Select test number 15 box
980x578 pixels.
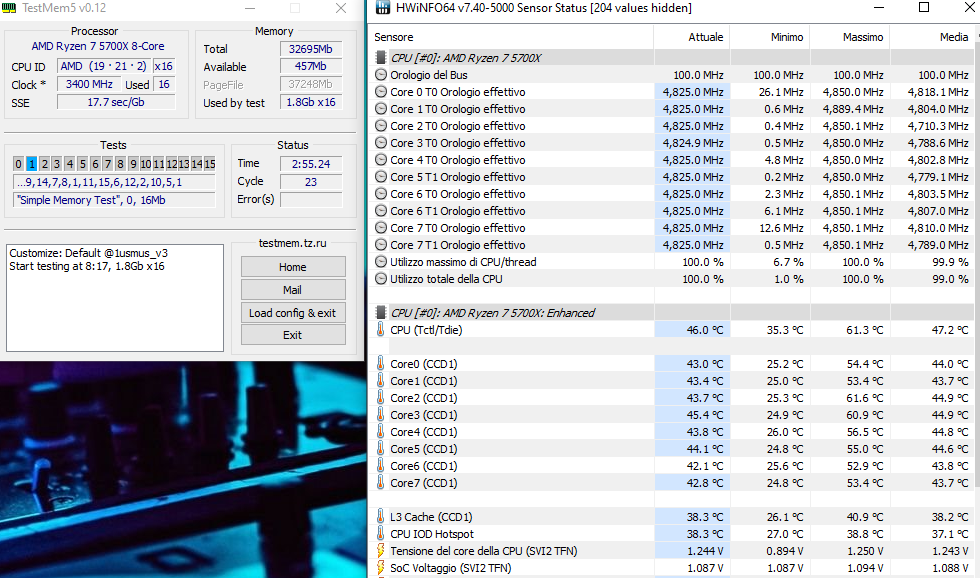[x=209, y=164]
